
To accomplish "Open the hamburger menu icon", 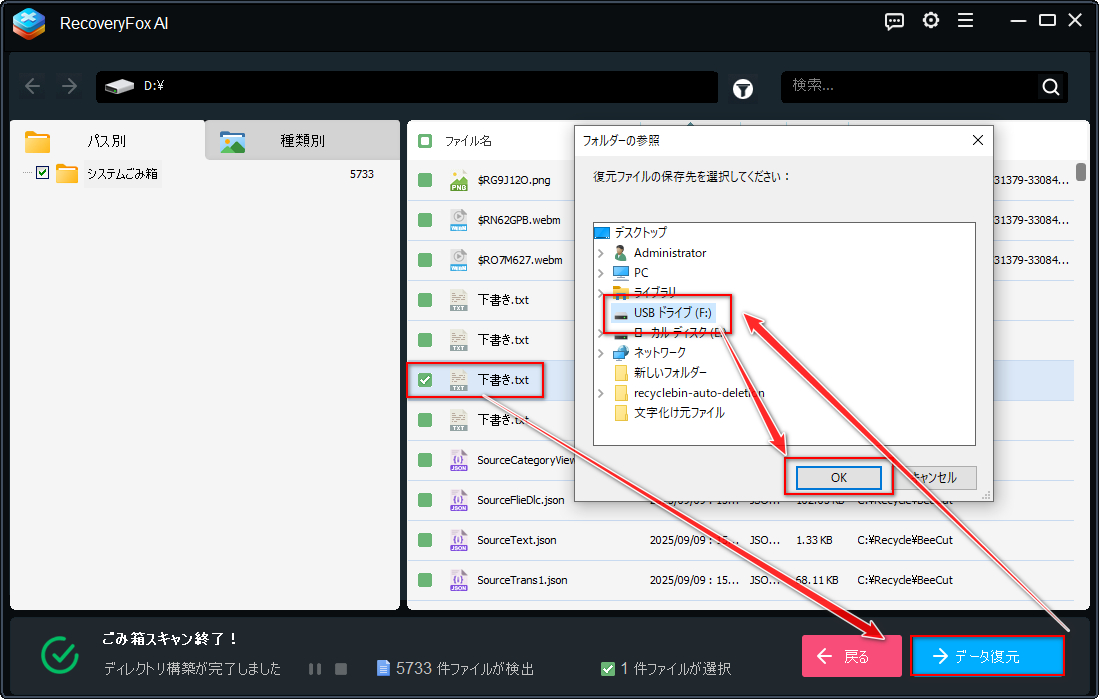I will [x=965, y=21].
